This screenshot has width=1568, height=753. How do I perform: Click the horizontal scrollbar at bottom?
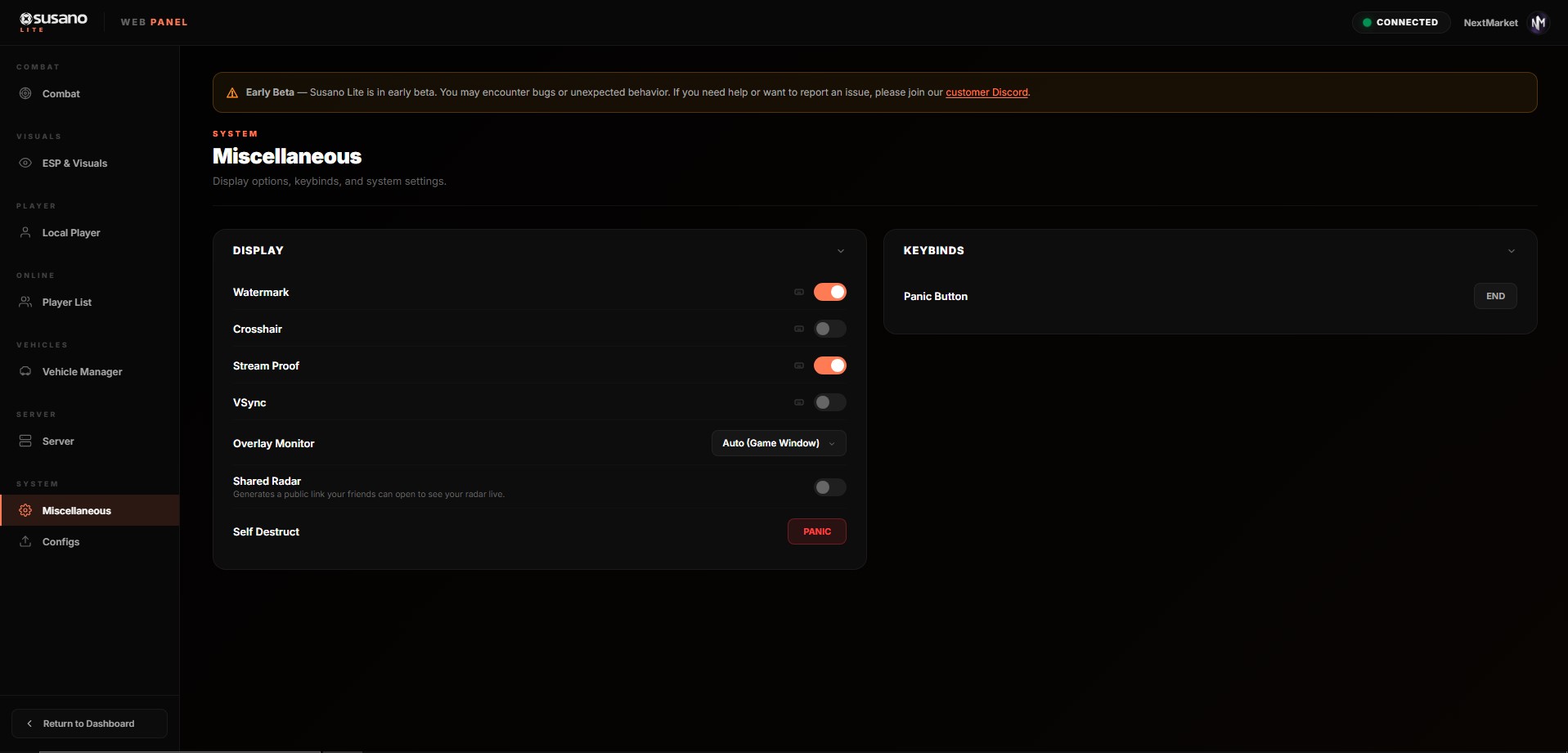coord(180,751)
